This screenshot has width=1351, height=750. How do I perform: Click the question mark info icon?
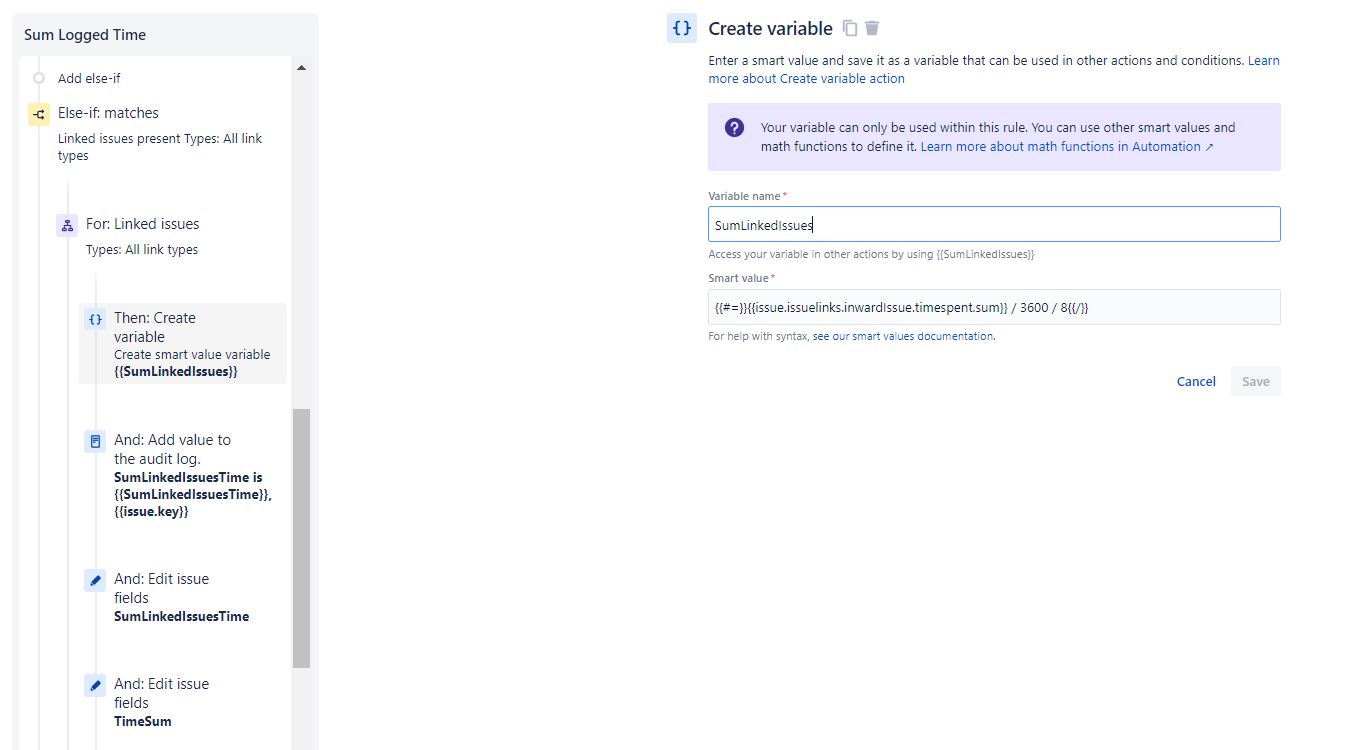[x=734, y=128]
